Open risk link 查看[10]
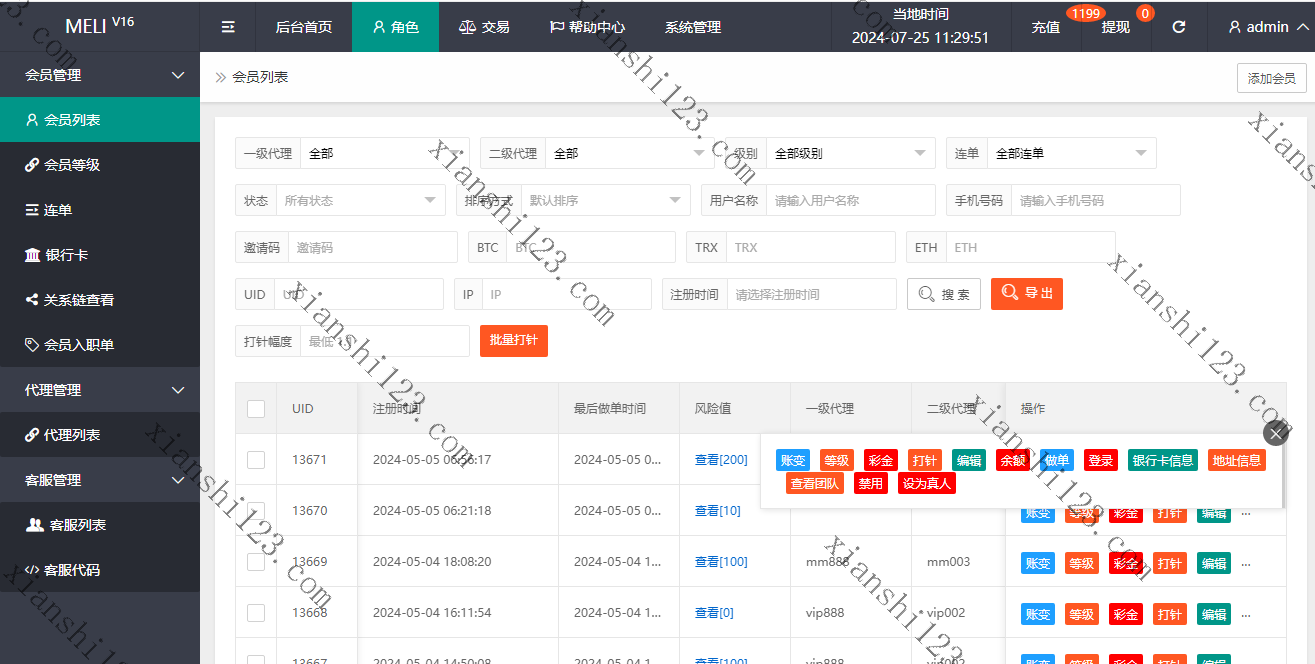This screenshot has height=664, width=1315. tap(718, 511)
